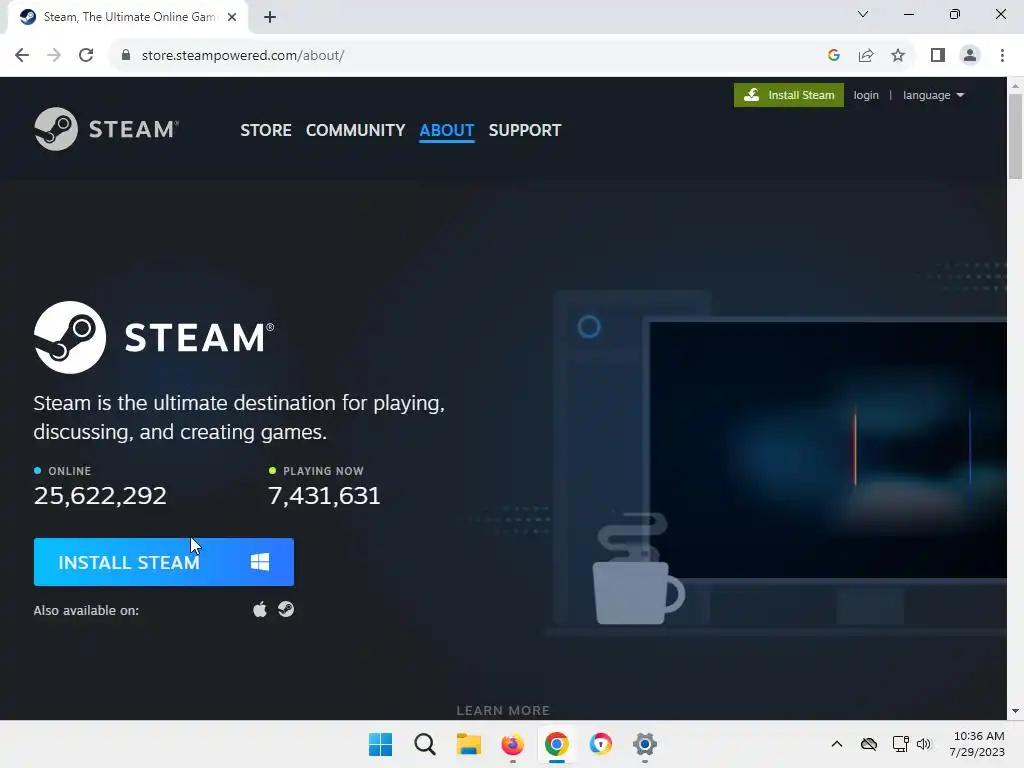Image resolution: width=1024 pixels, height=768 pixels.
Task: Toggle the browser side panel
Action: (x=938, y=56)
